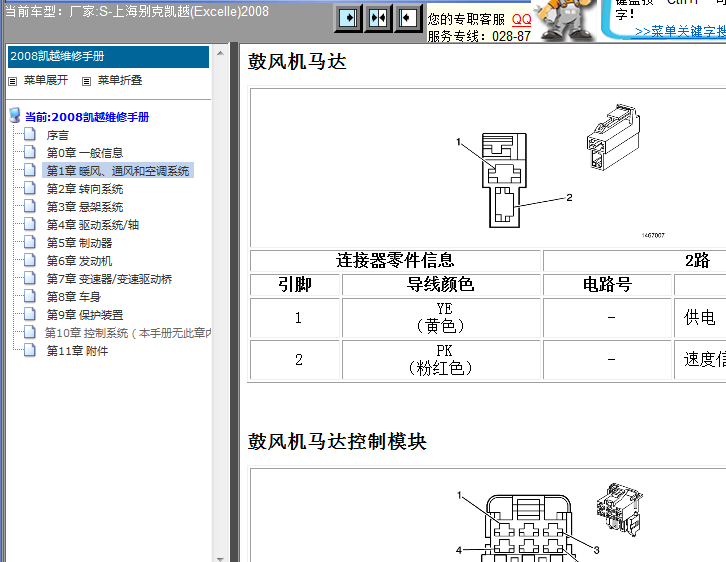Viewport: 726px width, 562px height.
Task: Click the page icon next to 第4章 驱动系统/轴
Action: (30, 225)
